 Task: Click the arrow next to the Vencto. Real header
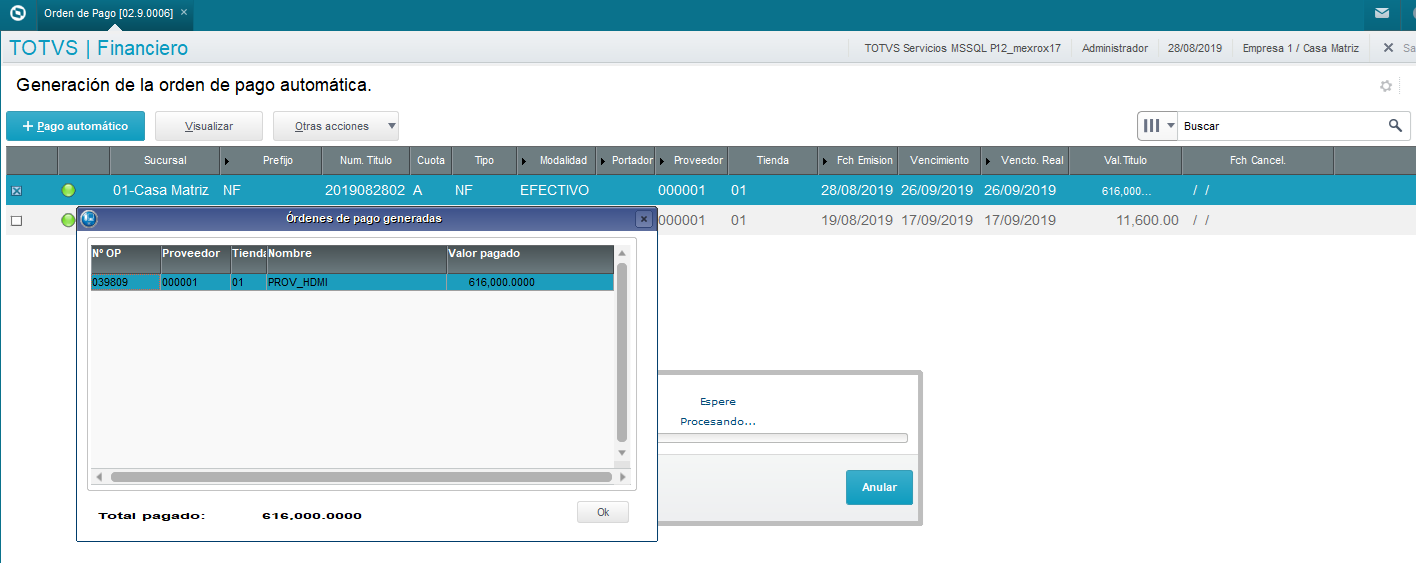coord(988,161)
